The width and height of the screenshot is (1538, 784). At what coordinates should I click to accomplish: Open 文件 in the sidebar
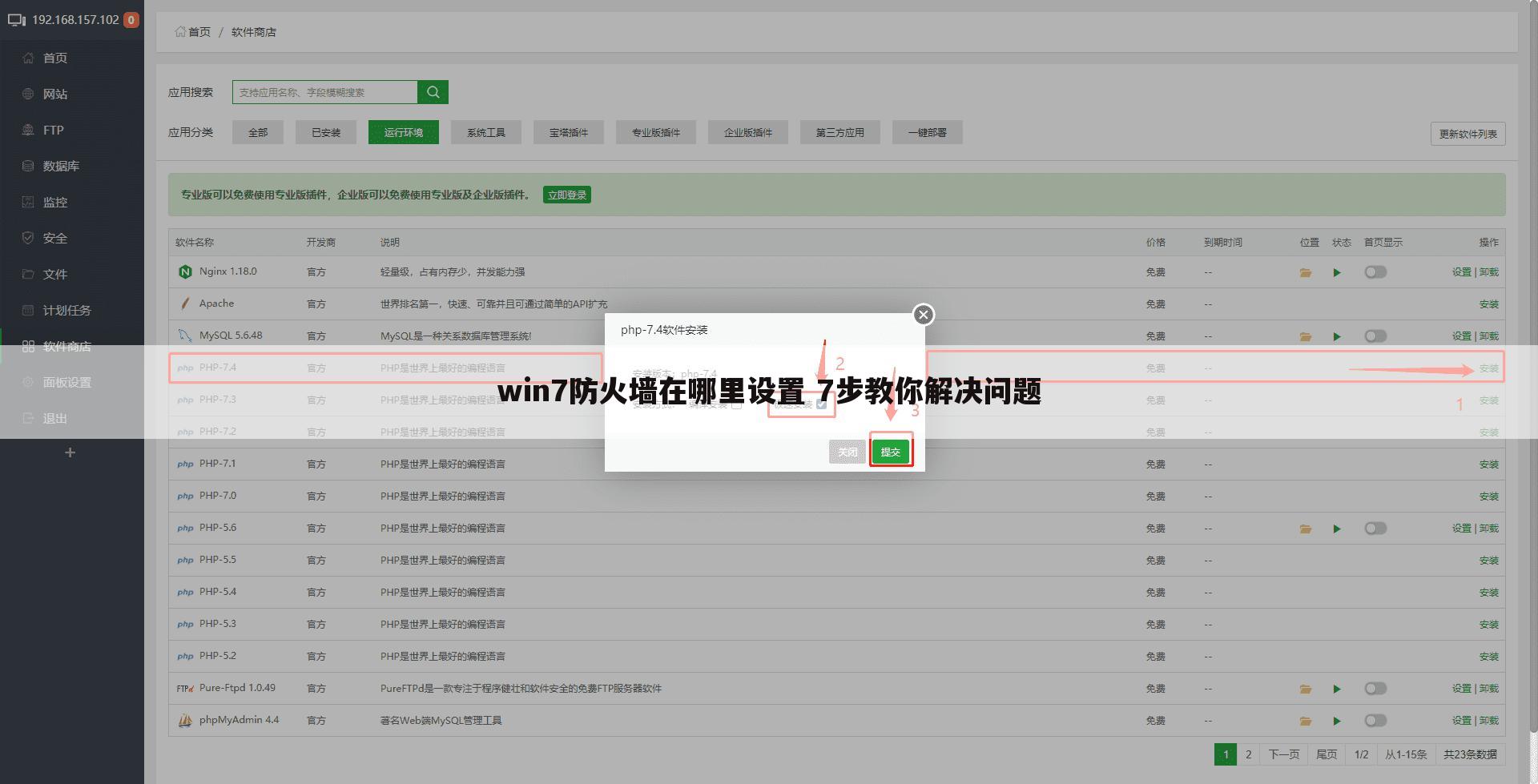55,274
